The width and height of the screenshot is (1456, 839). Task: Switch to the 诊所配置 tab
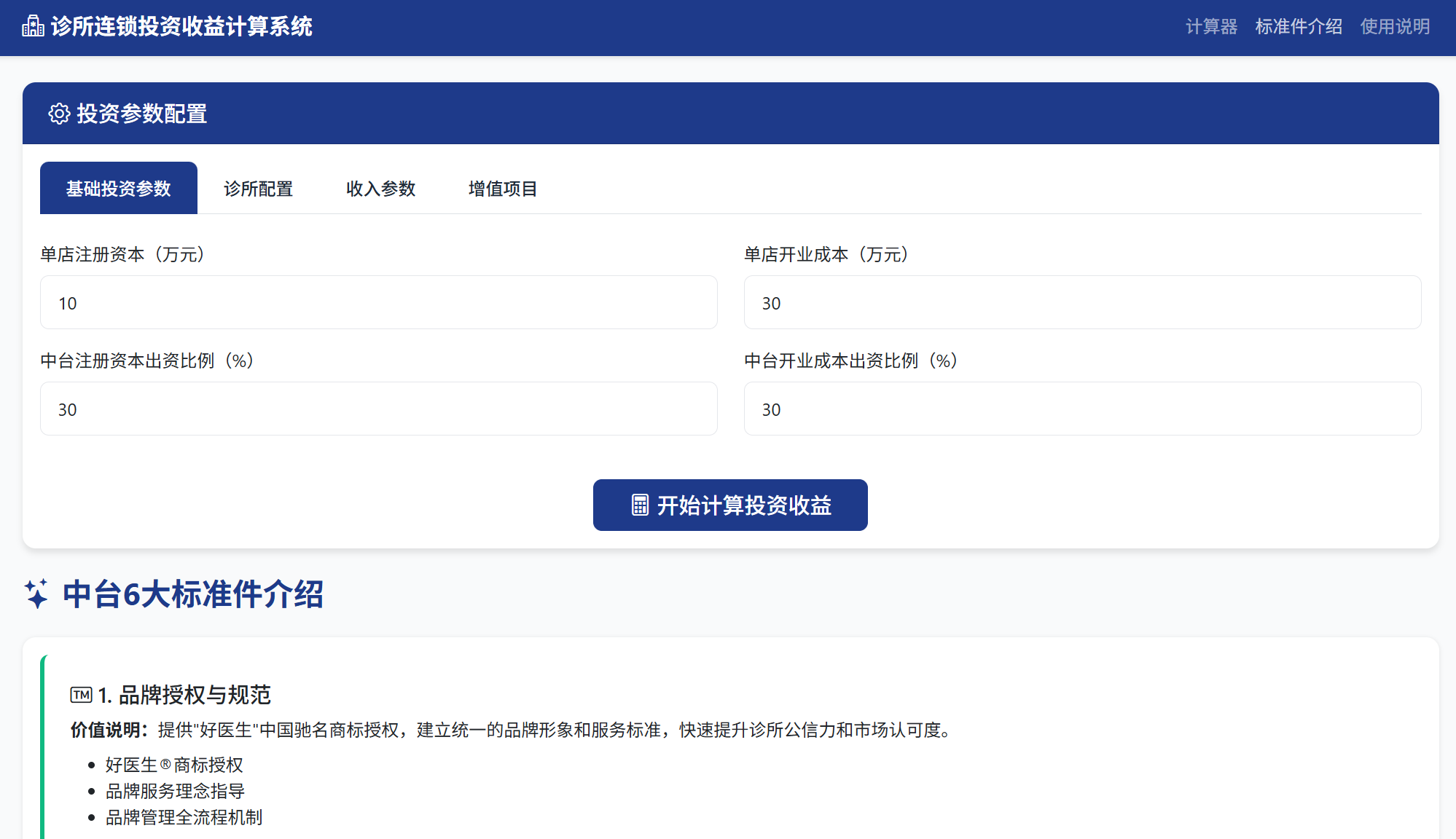258,189
